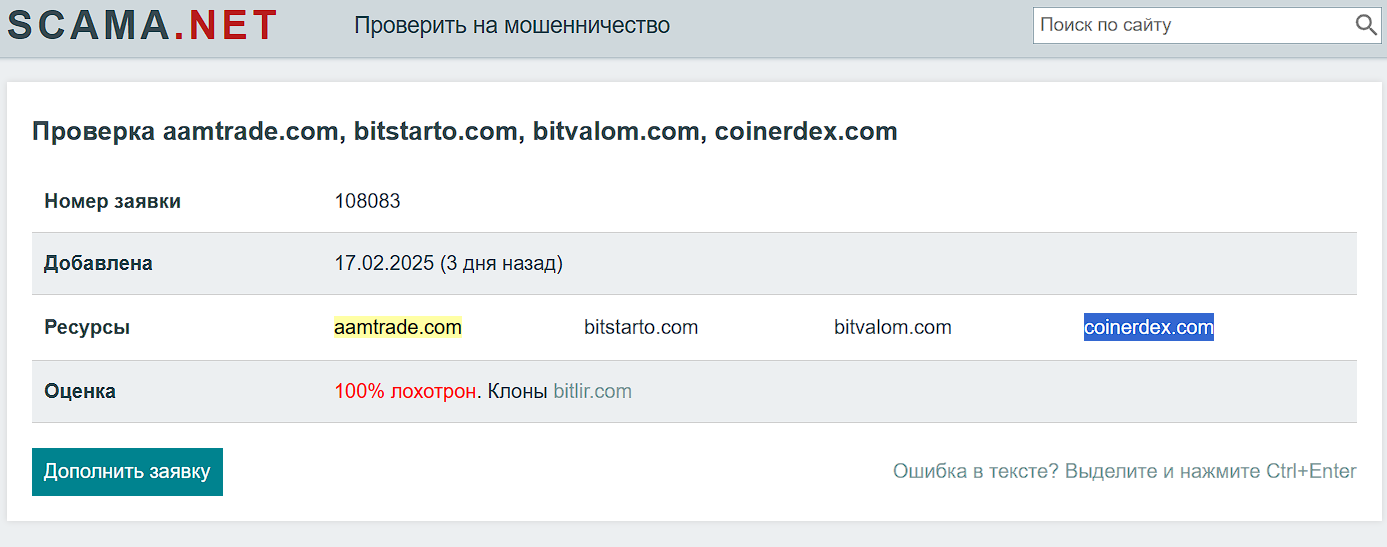Open the SCAMA.NET logo homepage
The image size is (1387, 547).
pos(143,25)
